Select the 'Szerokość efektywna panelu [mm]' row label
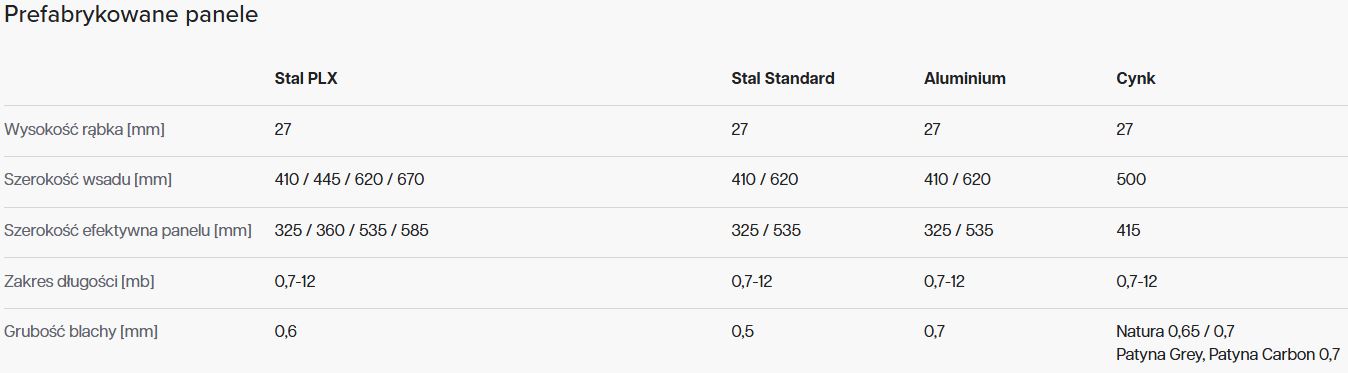Viewport: 1348px width, 373px height. [128, 231]
